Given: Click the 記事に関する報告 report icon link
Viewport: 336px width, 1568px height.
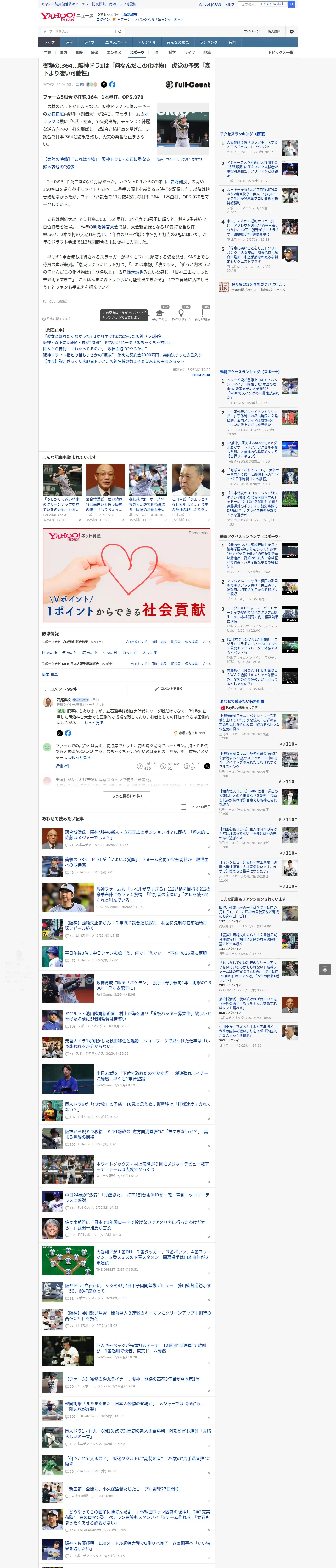Looking at the screenshot, I should (x=57, y=318).
